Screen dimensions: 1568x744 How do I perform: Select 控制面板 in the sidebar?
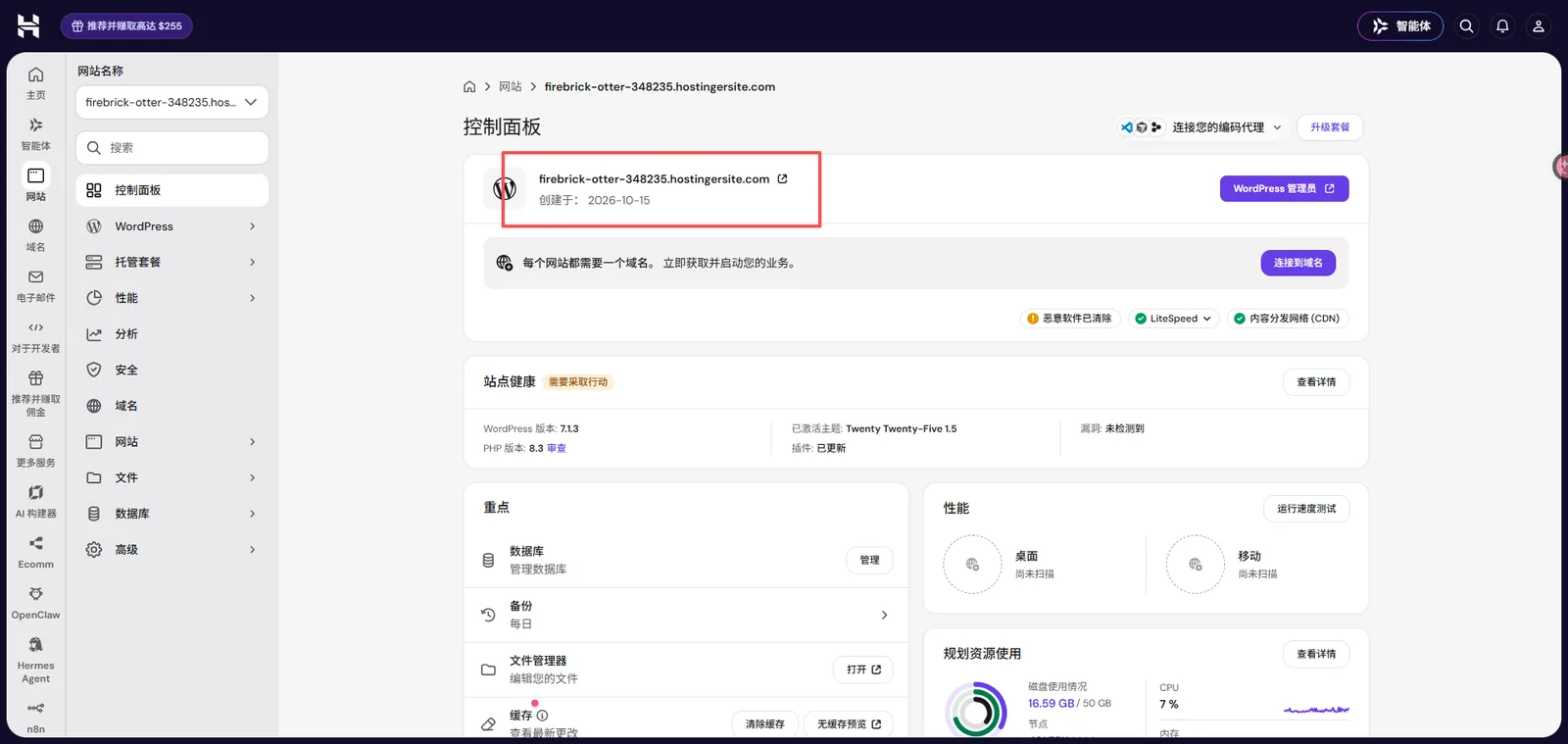pos(171,190)
